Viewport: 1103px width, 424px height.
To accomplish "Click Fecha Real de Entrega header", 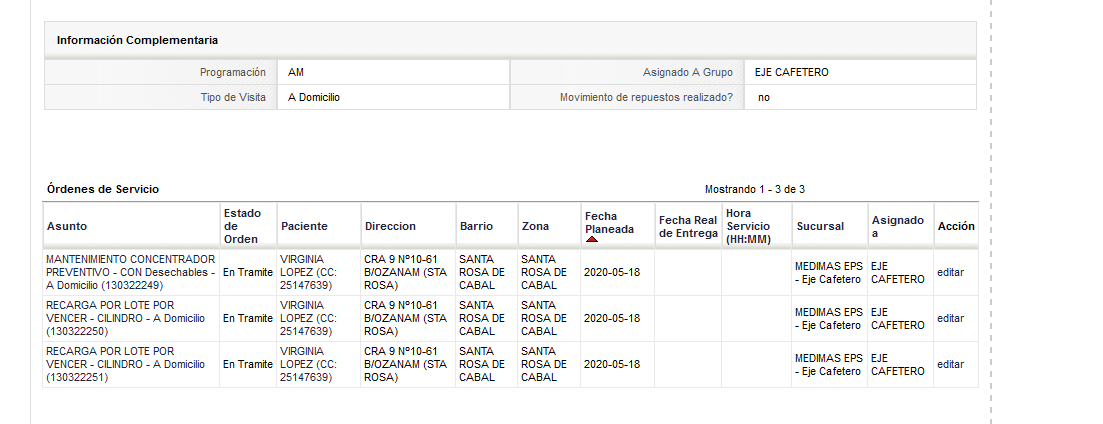I will tap(688, 226).
